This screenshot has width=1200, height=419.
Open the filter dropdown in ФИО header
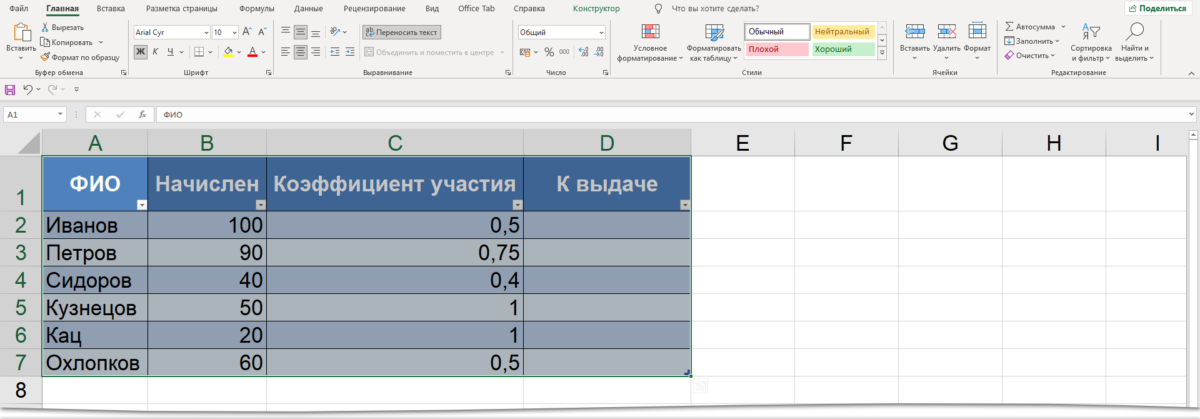(x=140, y=204)
